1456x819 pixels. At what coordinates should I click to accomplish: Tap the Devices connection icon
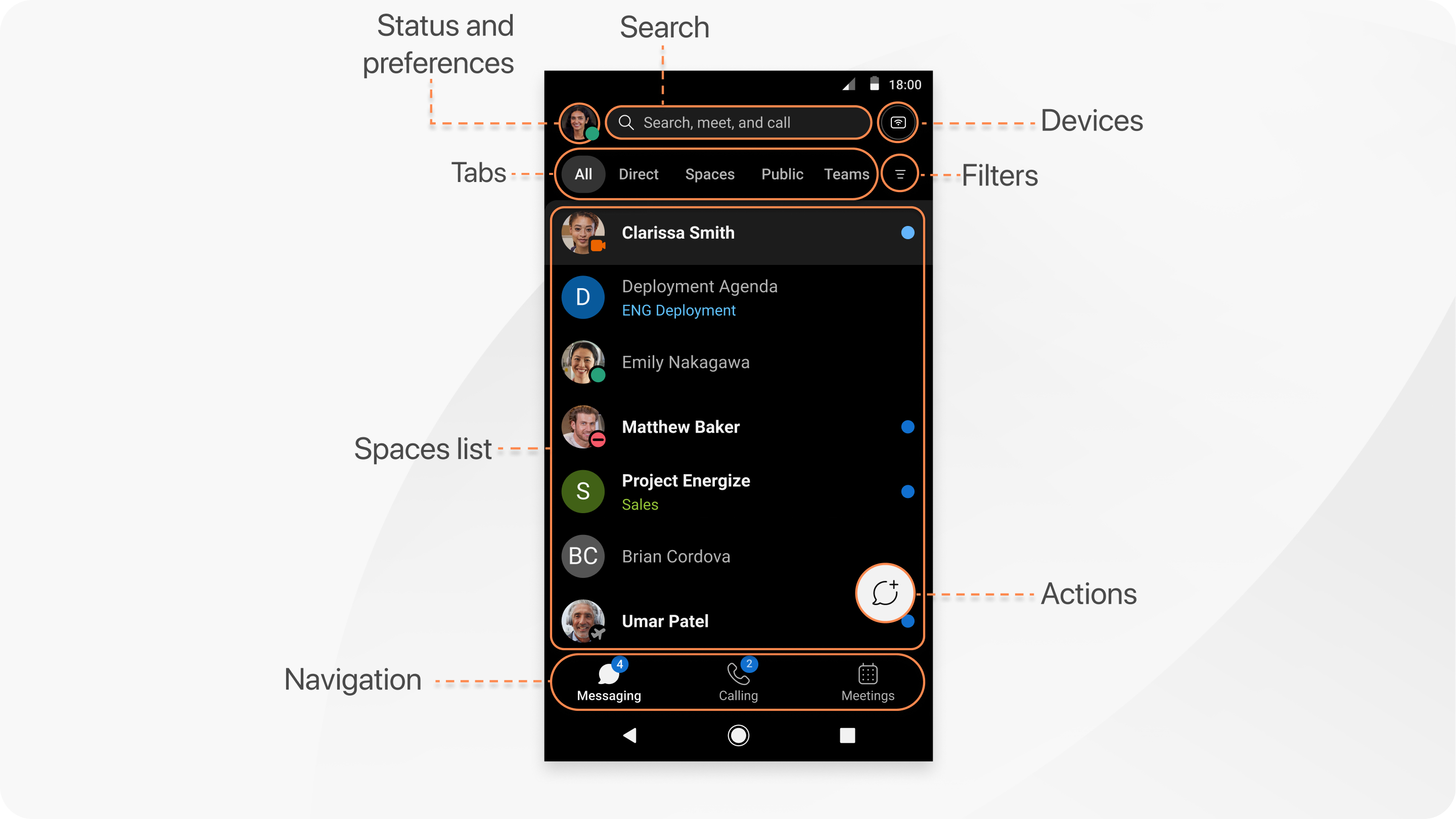pos(898,122)
